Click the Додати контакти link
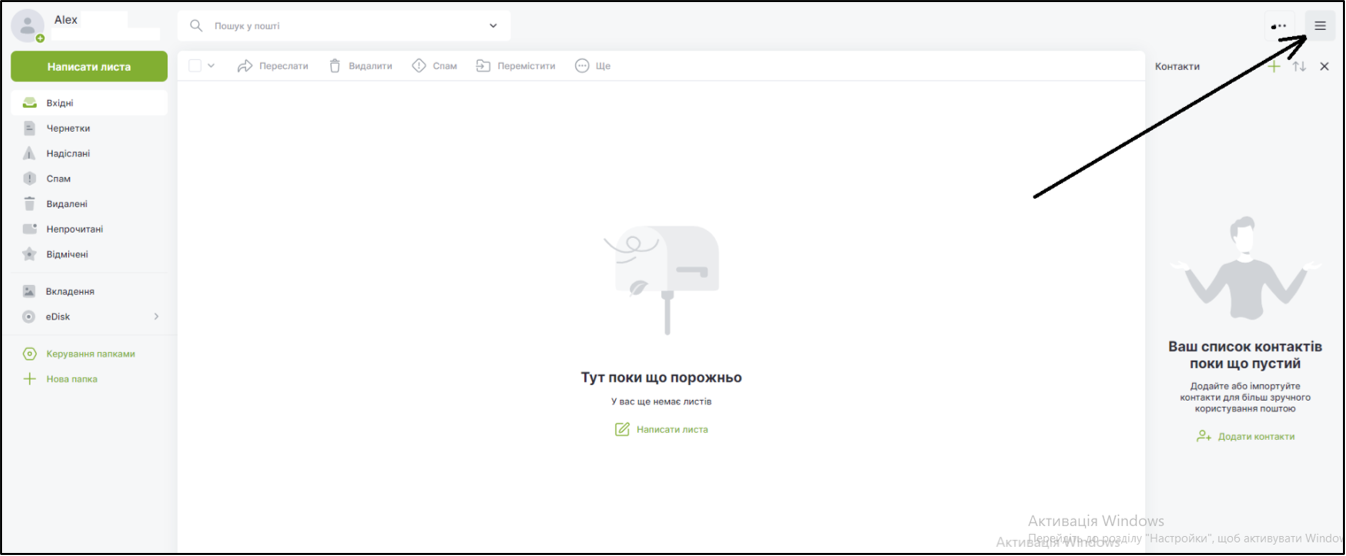1346x556 pixels. coord(1255,436)
